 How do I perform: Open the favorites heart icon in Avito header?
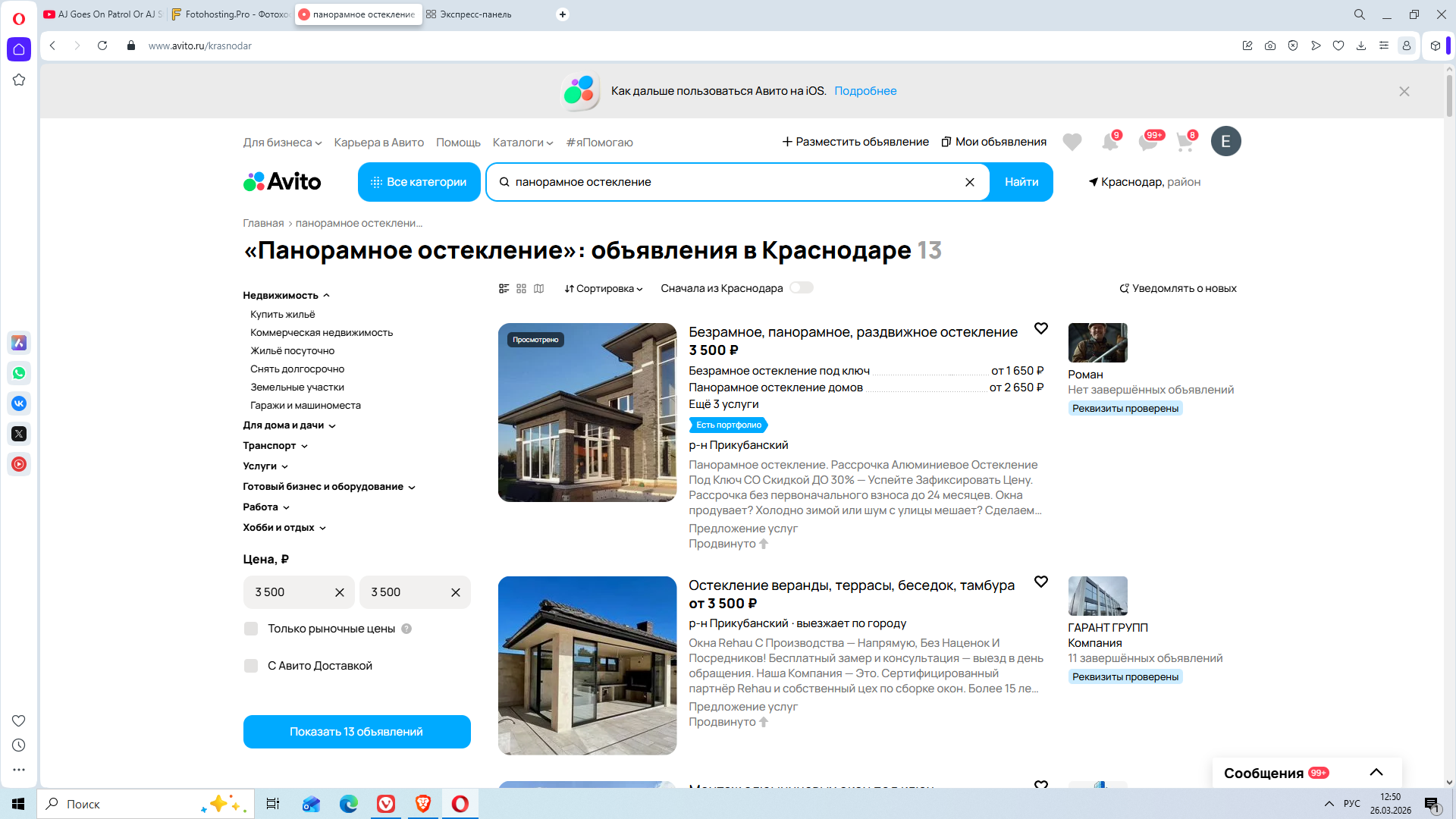click(1072, 142)
